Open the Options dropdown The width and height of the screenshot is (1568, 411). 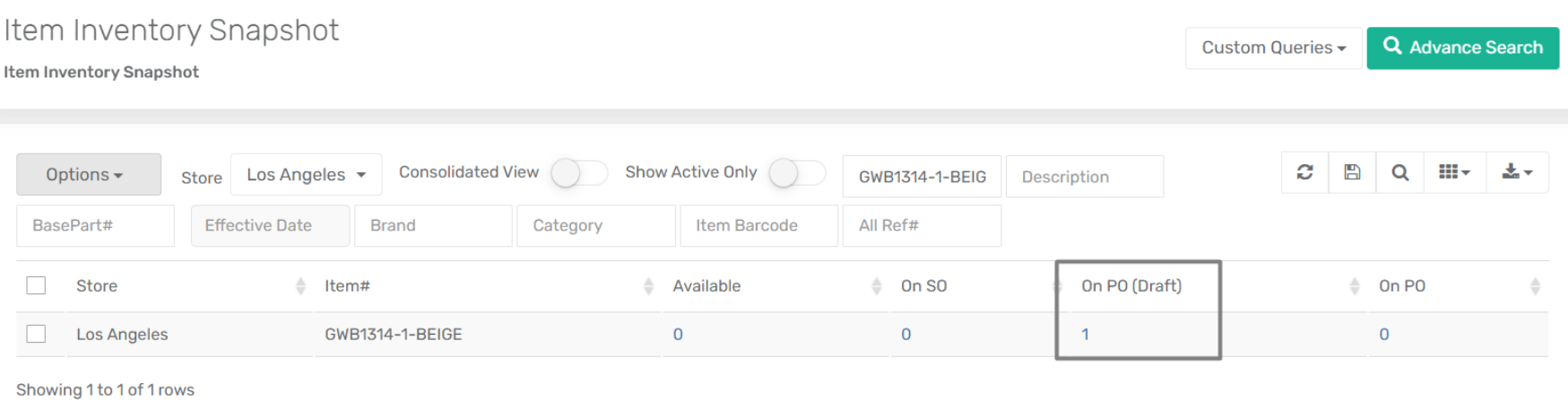(89, 174)
